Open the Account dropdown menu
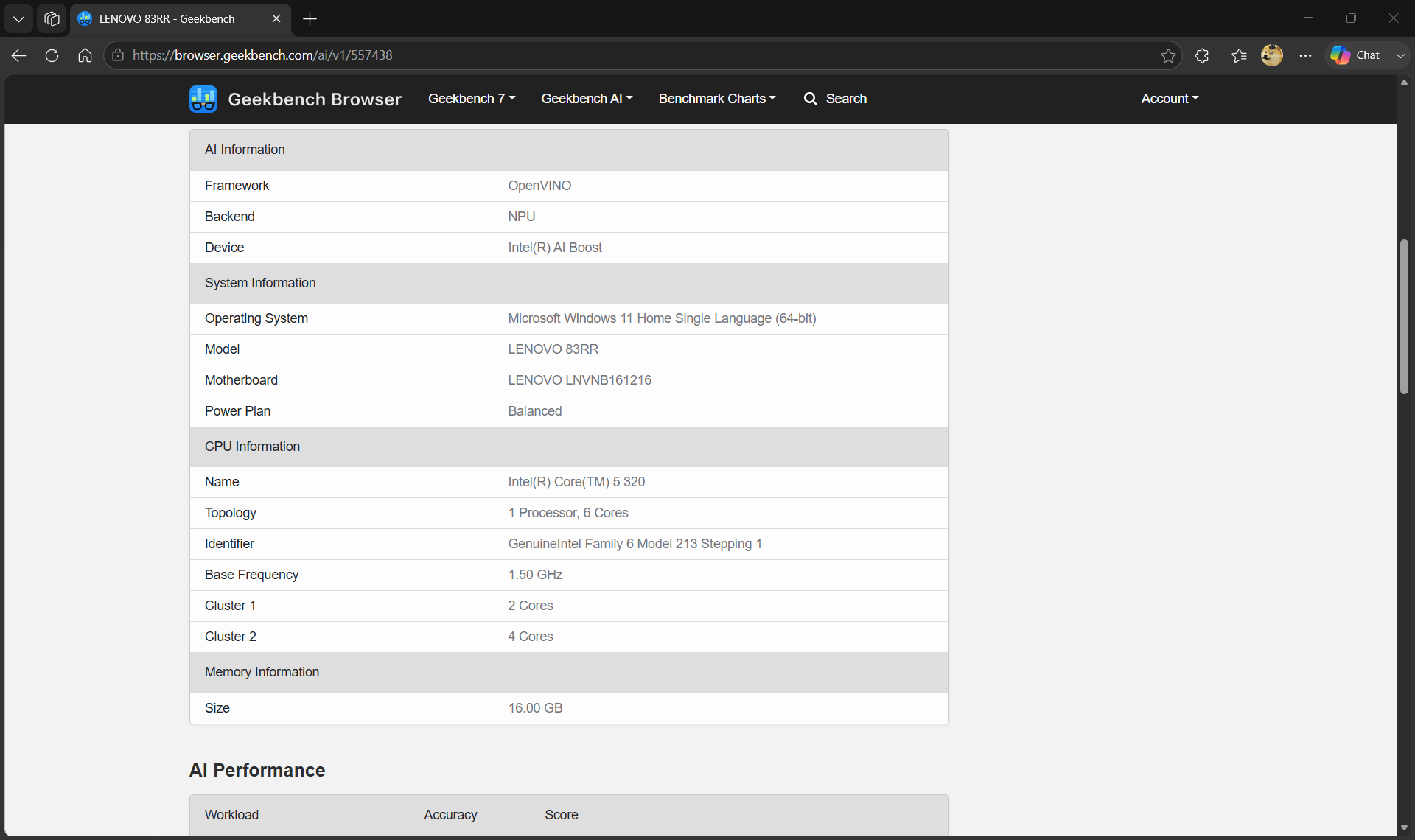 1170,99
